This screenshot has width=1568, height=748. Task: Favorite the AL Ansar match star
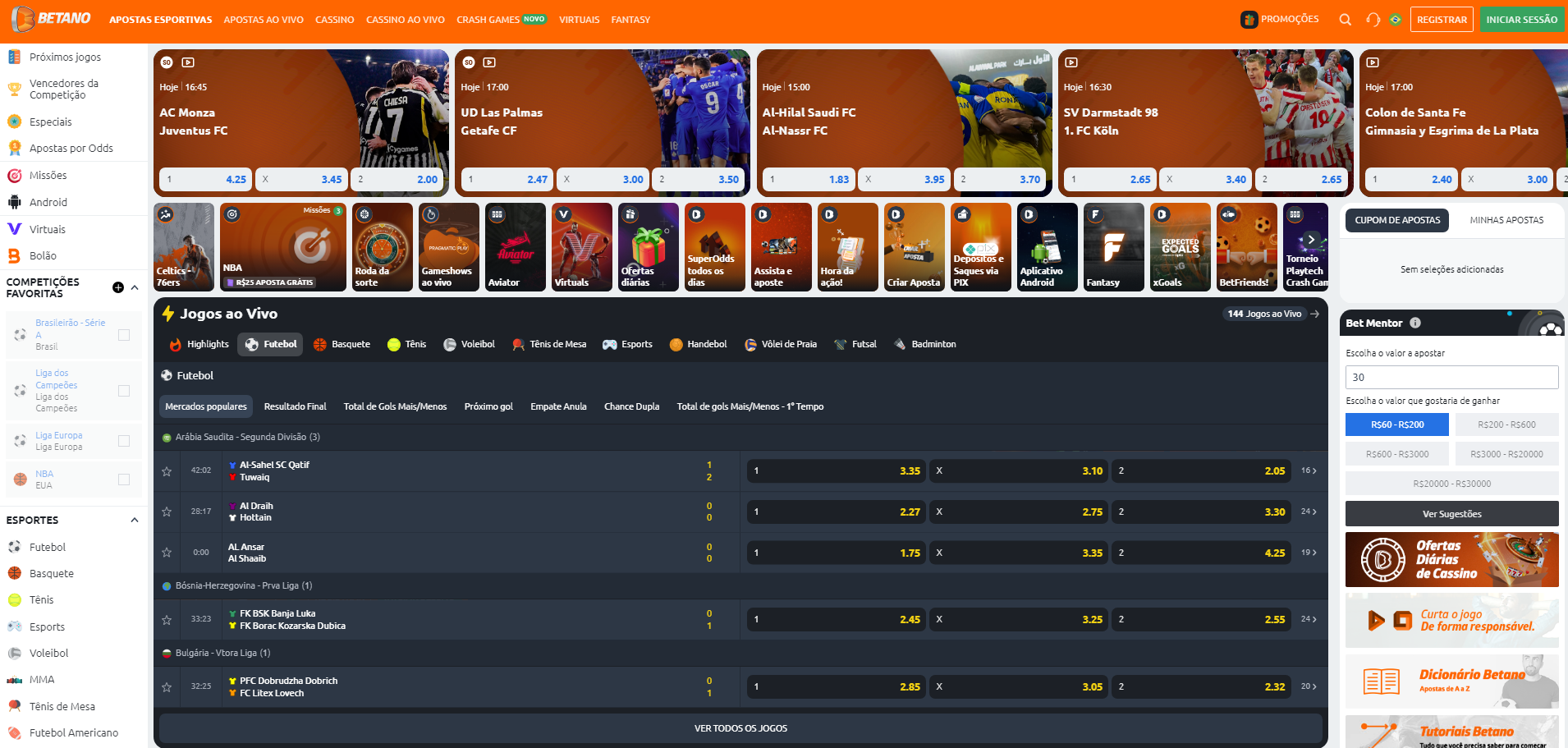tap(167, 553)
